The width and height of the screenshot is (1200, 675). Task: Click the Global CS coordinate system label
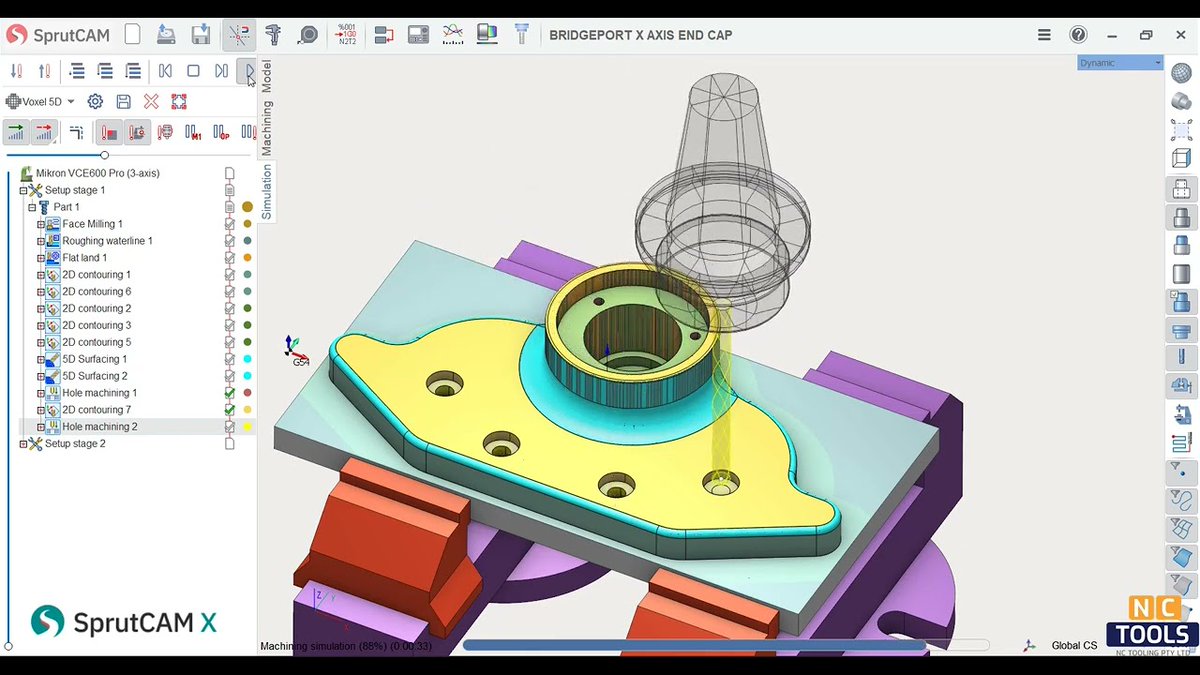pyautogui.click(x=1074, y=646)
